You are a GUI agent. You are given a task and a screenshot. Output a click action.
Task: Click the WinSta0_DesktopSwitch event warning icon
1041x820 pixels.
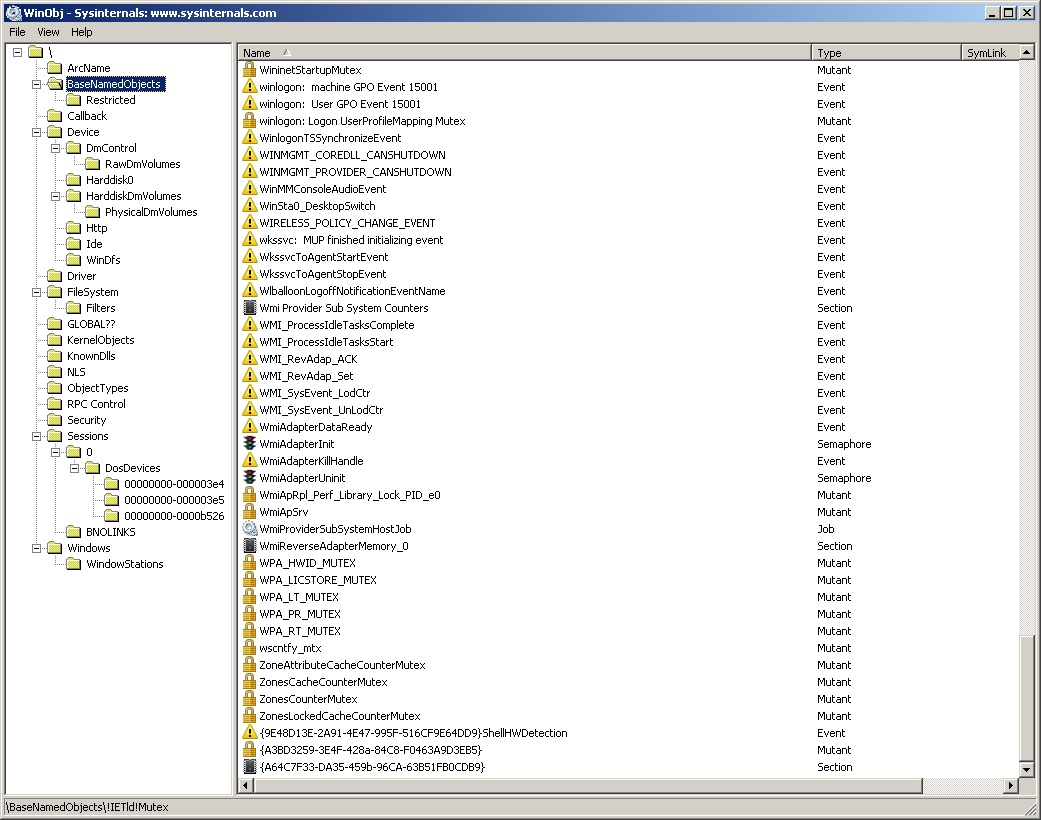(x=250, y=206)
